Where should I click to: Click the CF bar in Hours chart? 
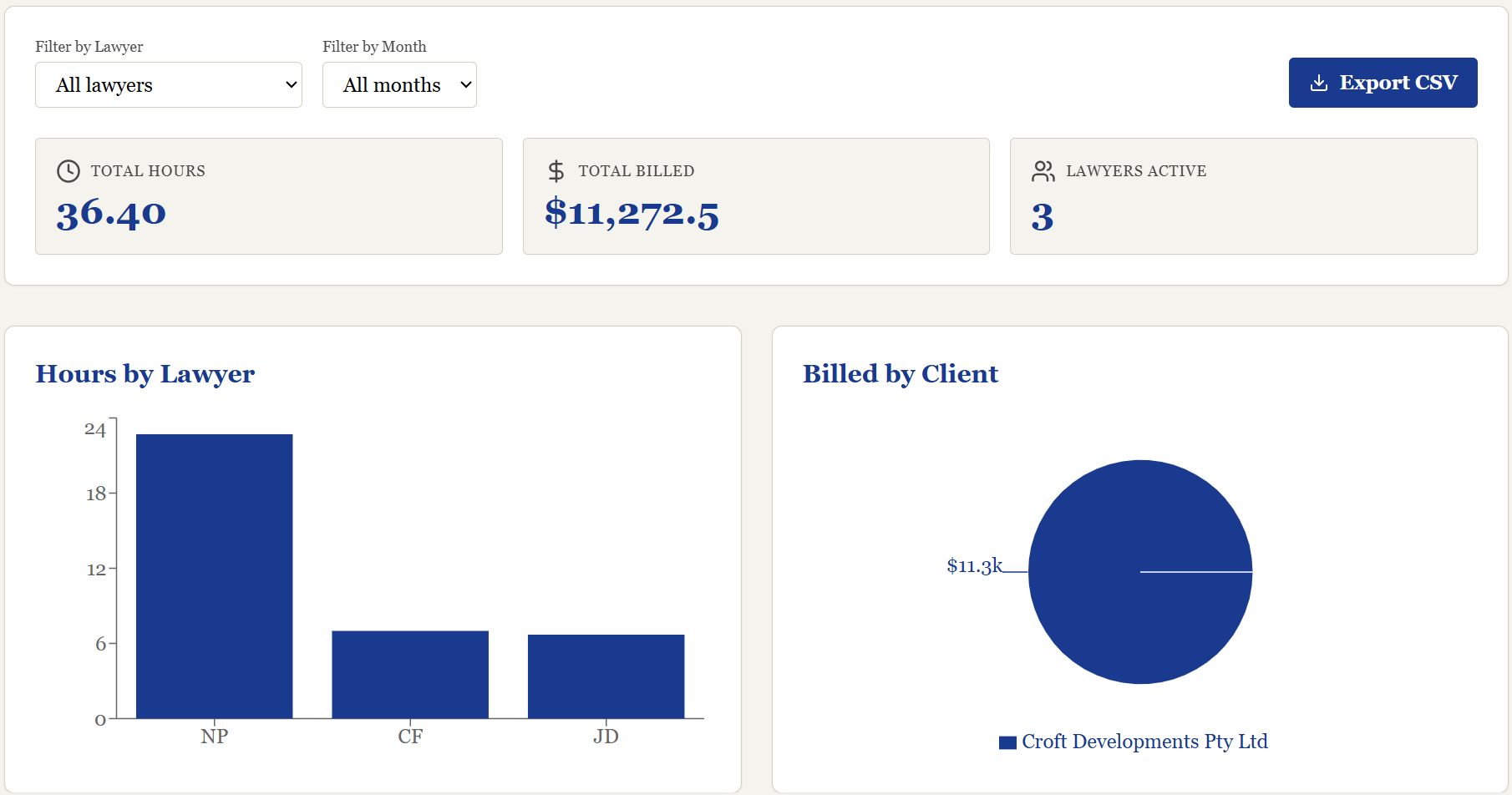coord(410,675)
